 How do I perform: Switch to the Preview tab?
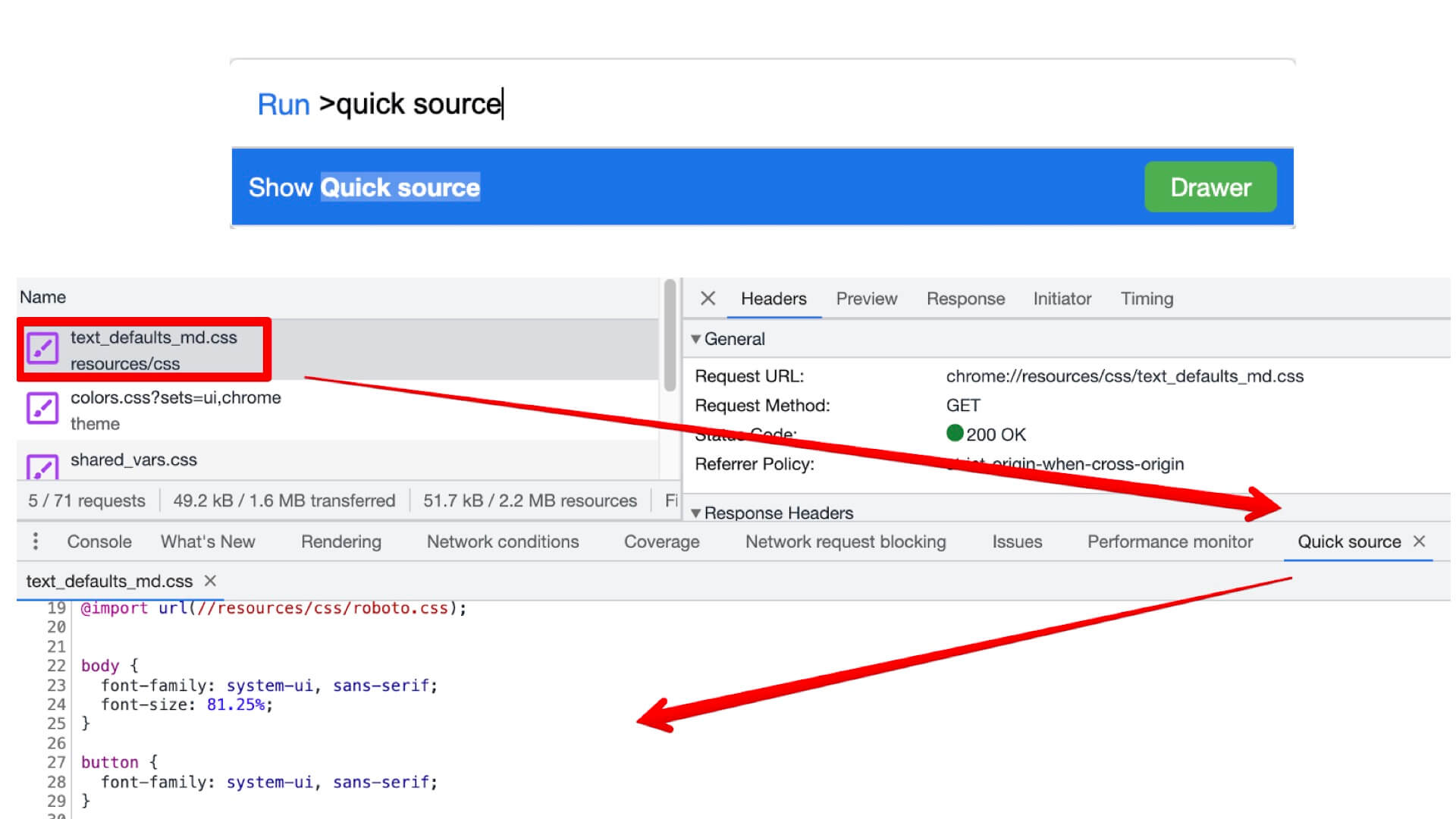coord(866,298)
